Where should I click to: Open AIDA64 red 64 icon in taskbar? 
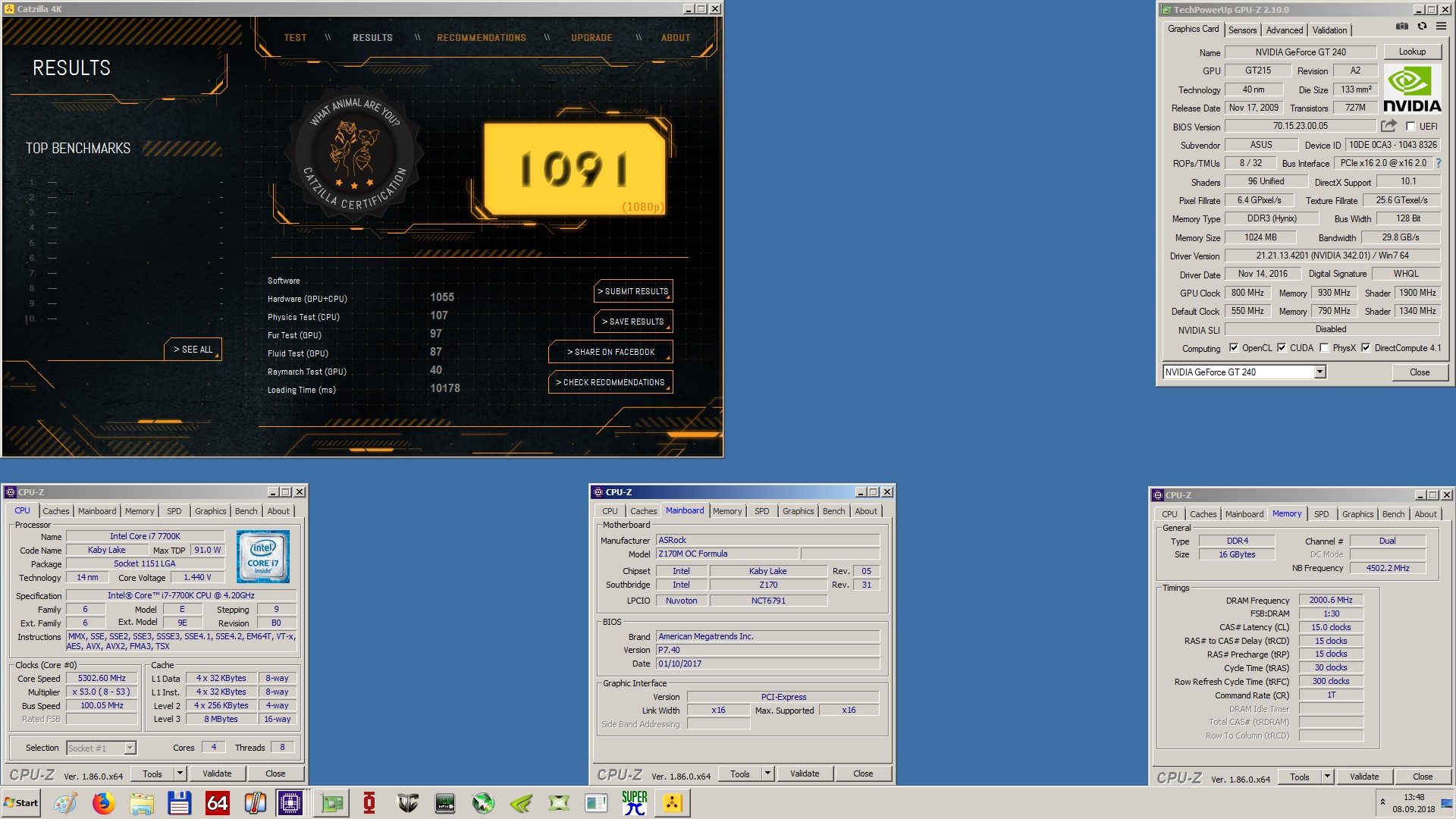[x=217, y=803]
